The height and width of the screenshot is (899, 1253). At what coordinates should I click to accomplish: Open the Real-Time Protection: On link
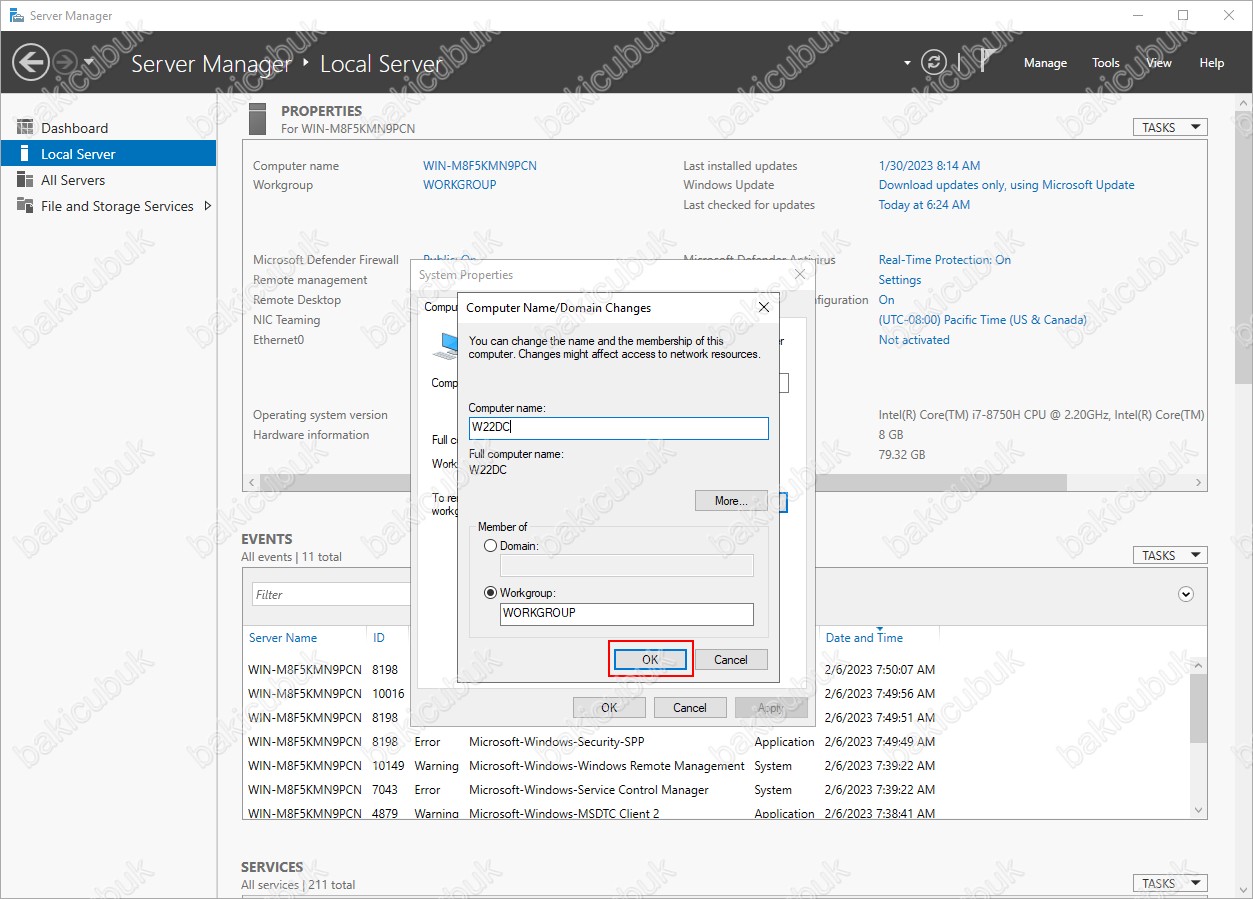pos(945,260)
